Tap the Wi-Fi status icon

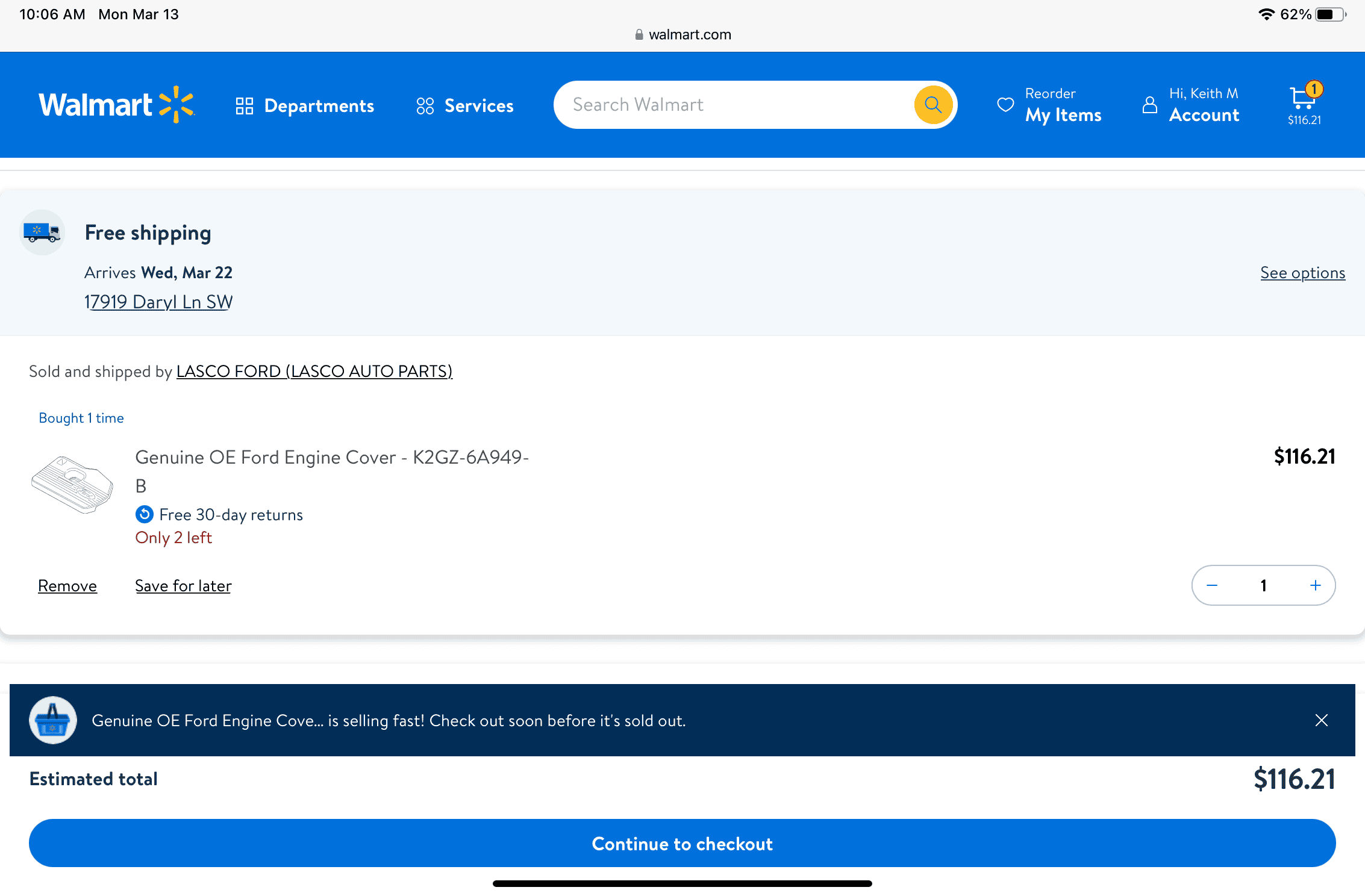tap(1266, 14)
